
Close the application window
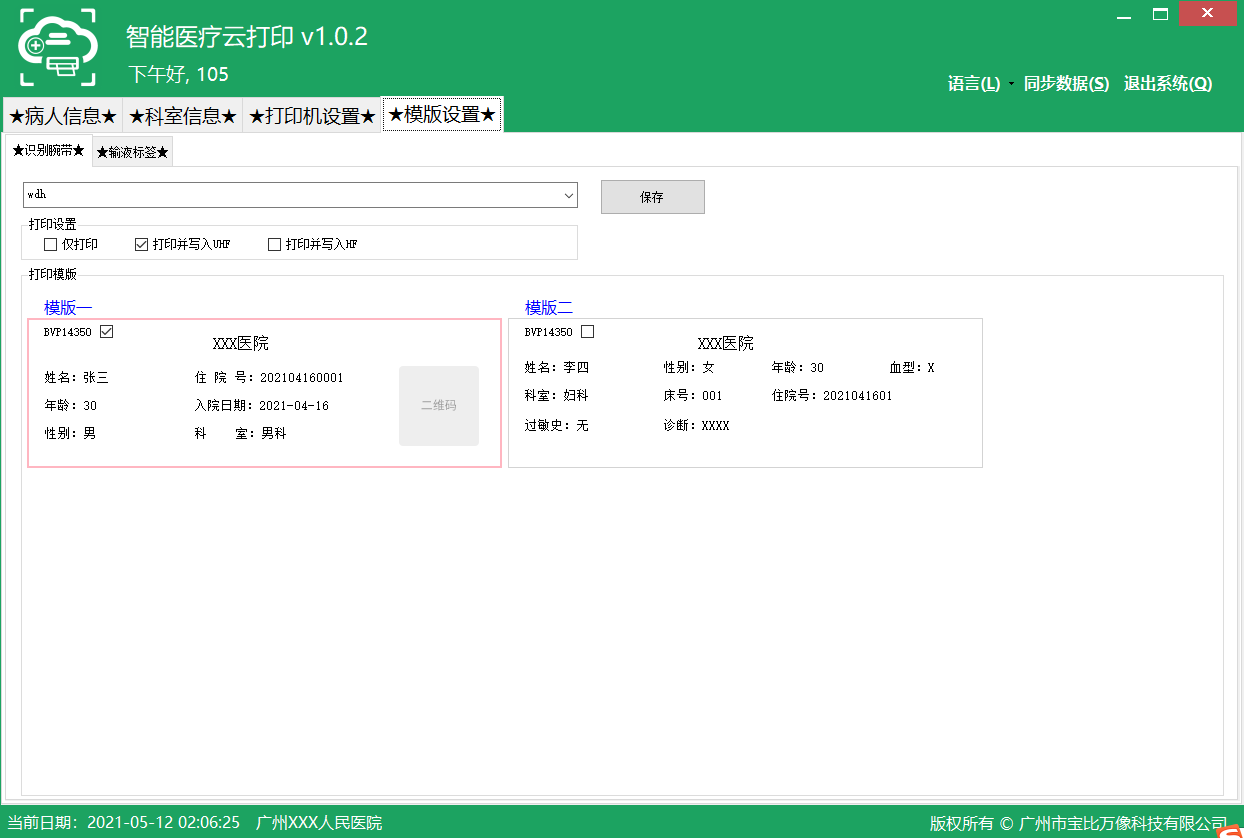point(1208,14)
